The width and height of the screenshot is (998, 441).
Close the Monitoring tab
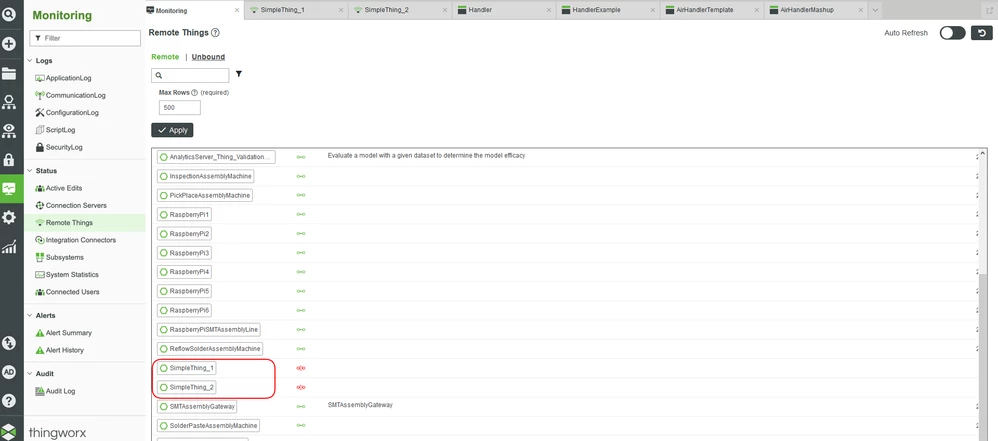pyautogui.click(x=237, y=10)
